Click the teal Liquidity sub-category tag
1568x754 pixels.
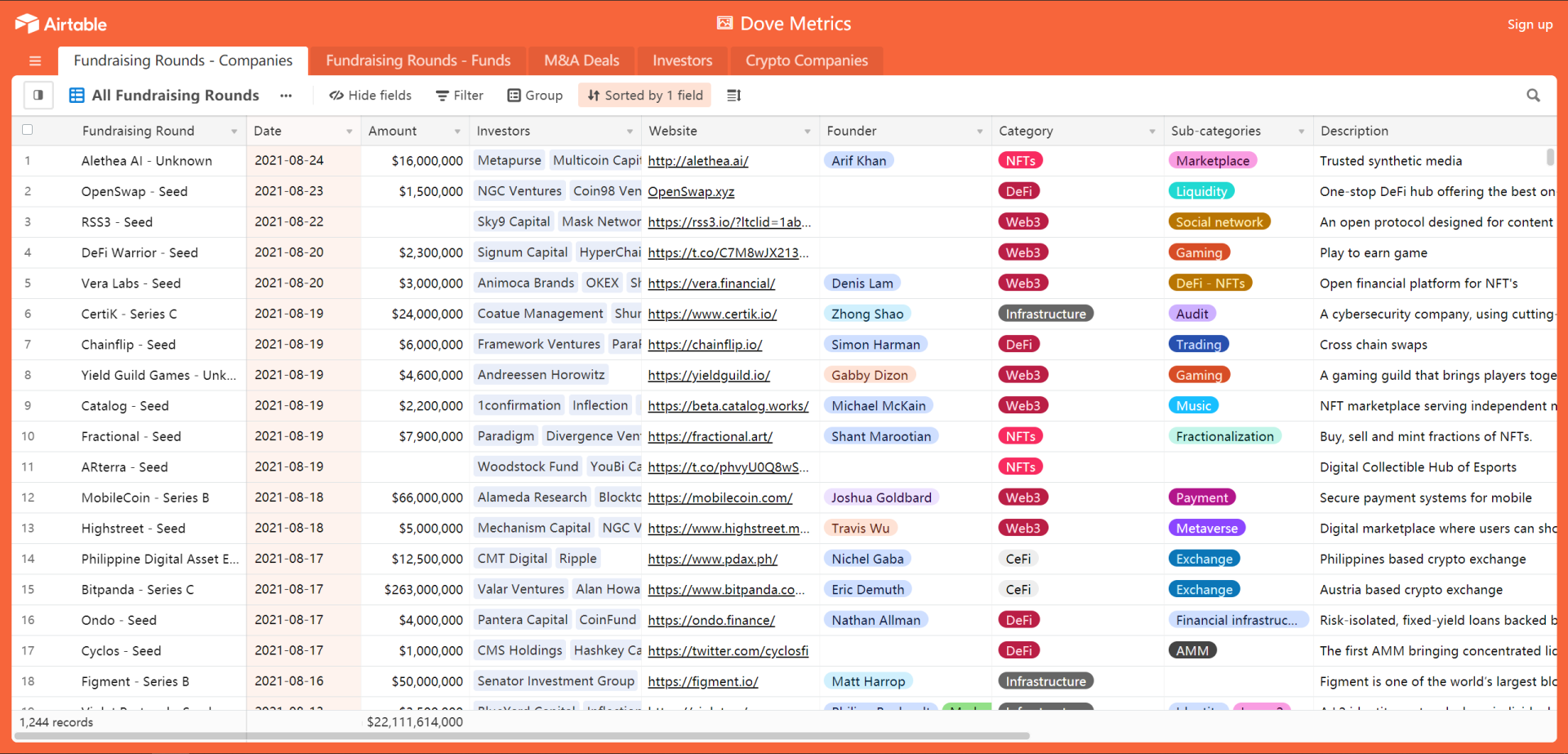tap(1201, 192)
